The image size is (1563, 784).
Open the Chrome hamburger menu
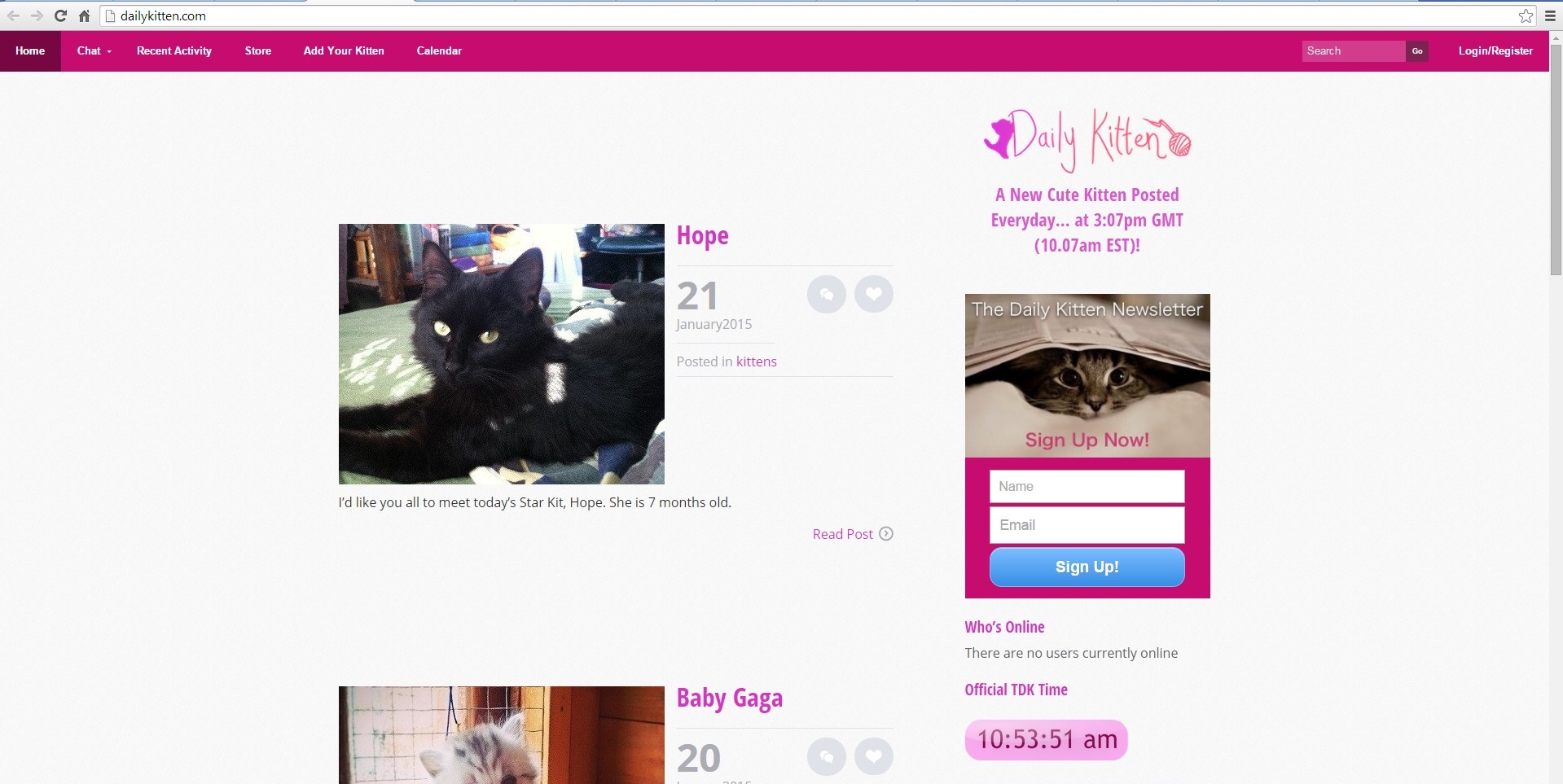pyautogui.click(x=1550, y=15)
